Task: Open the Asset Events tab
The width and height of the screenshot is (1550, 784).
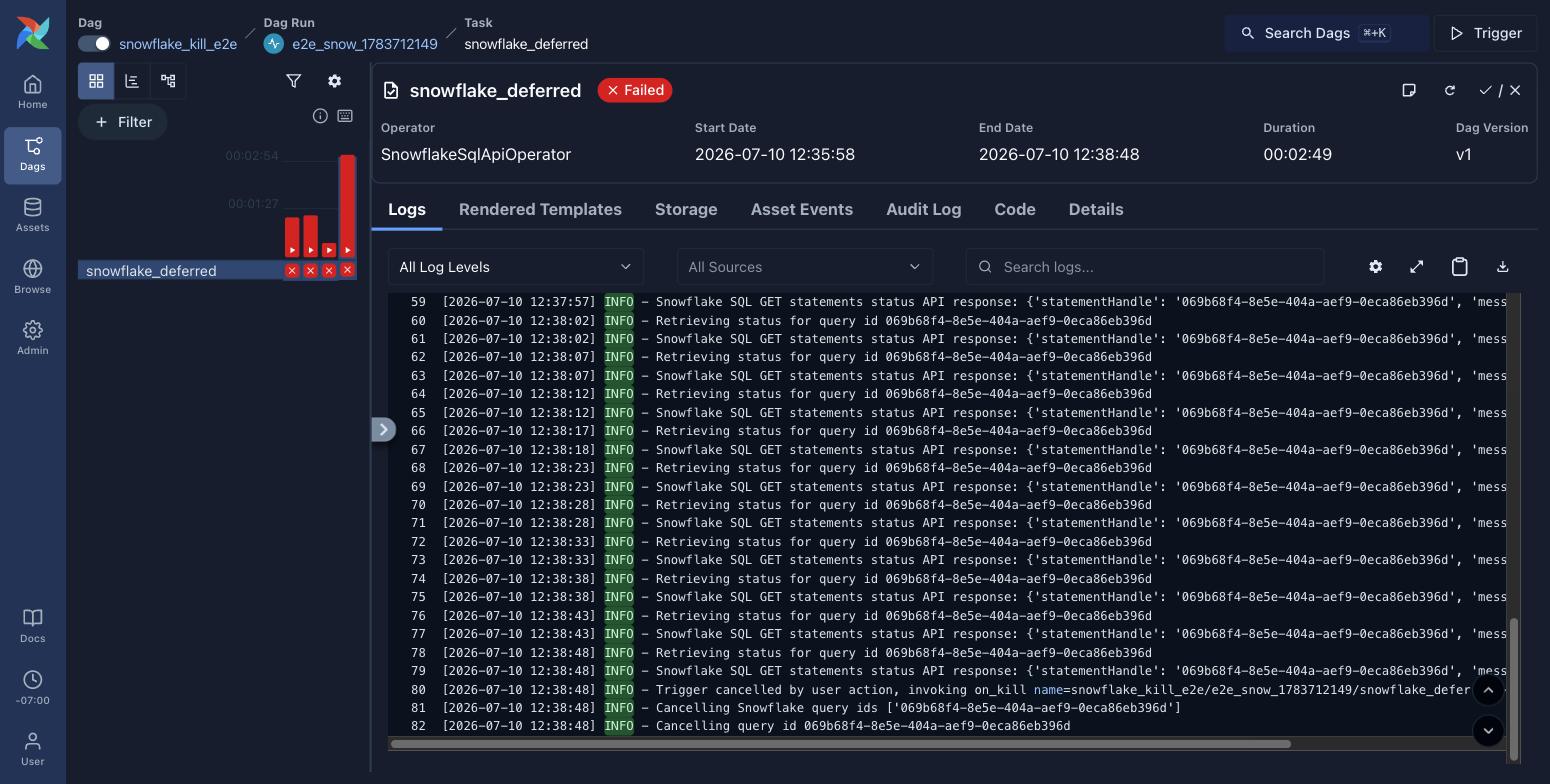Action: pyautogui.click(x=802, y=209)
